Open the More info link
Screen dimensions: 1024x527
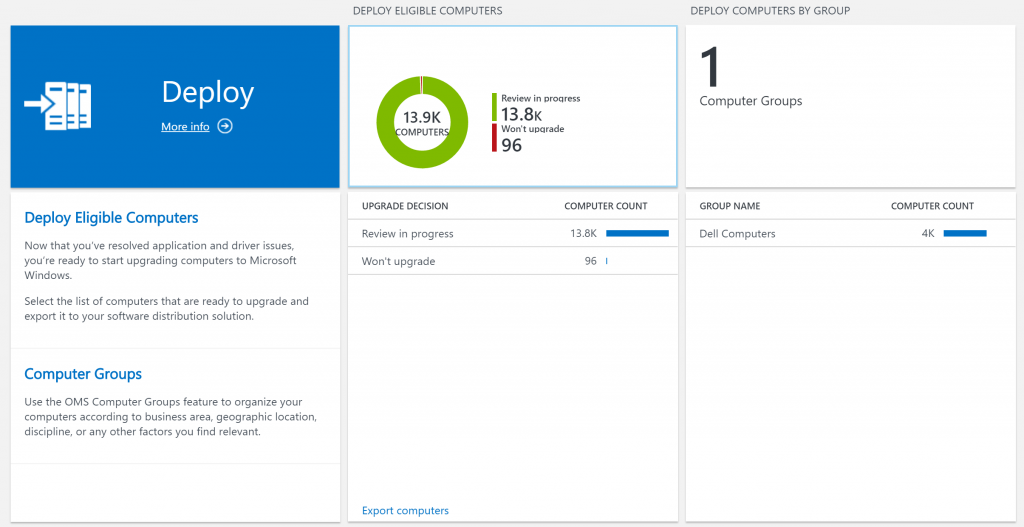click(185, 127)
